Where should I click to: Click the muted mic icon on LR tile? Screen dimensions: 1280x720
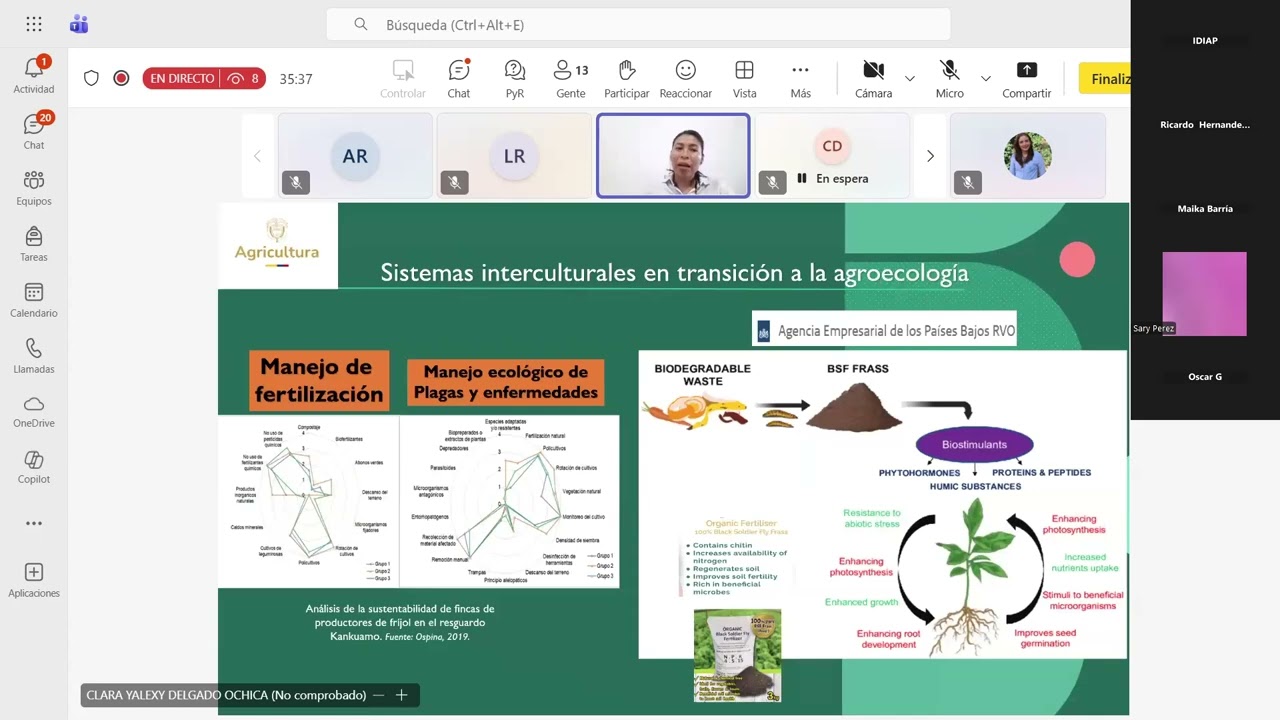tap(454, 182)
